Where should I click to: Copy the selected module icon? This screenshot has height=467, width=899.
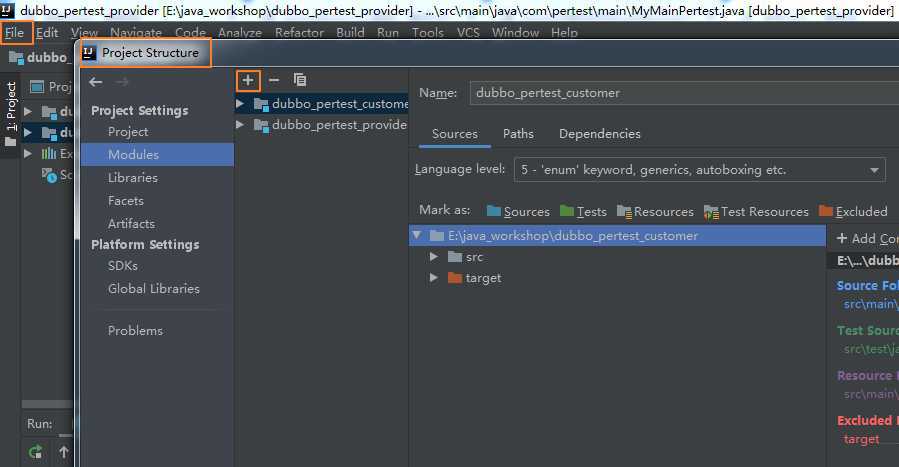point(300,80)
